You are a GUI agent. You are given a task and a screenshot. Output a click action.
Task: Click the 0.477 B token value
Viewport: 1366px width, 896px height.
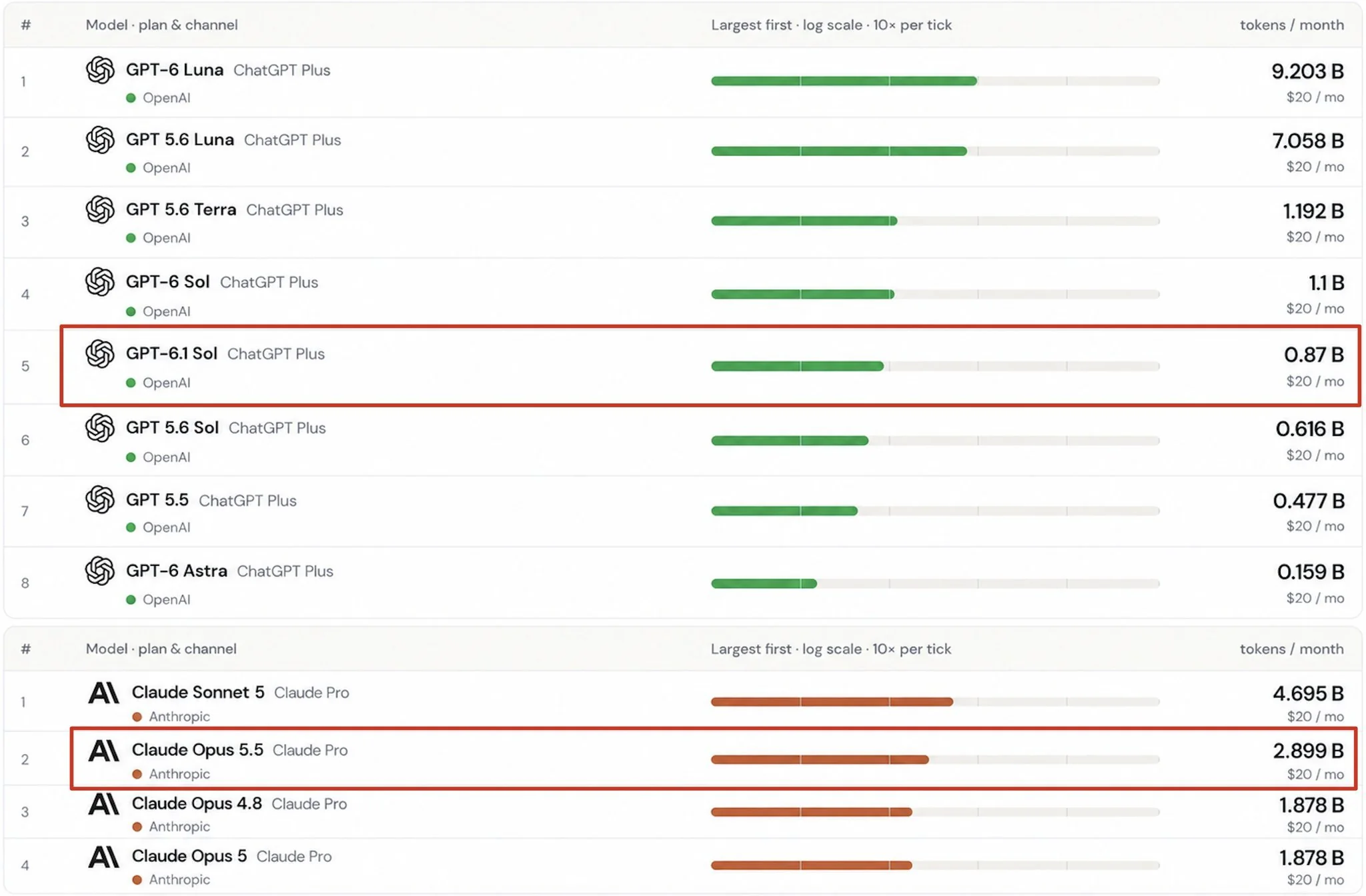1309,501
